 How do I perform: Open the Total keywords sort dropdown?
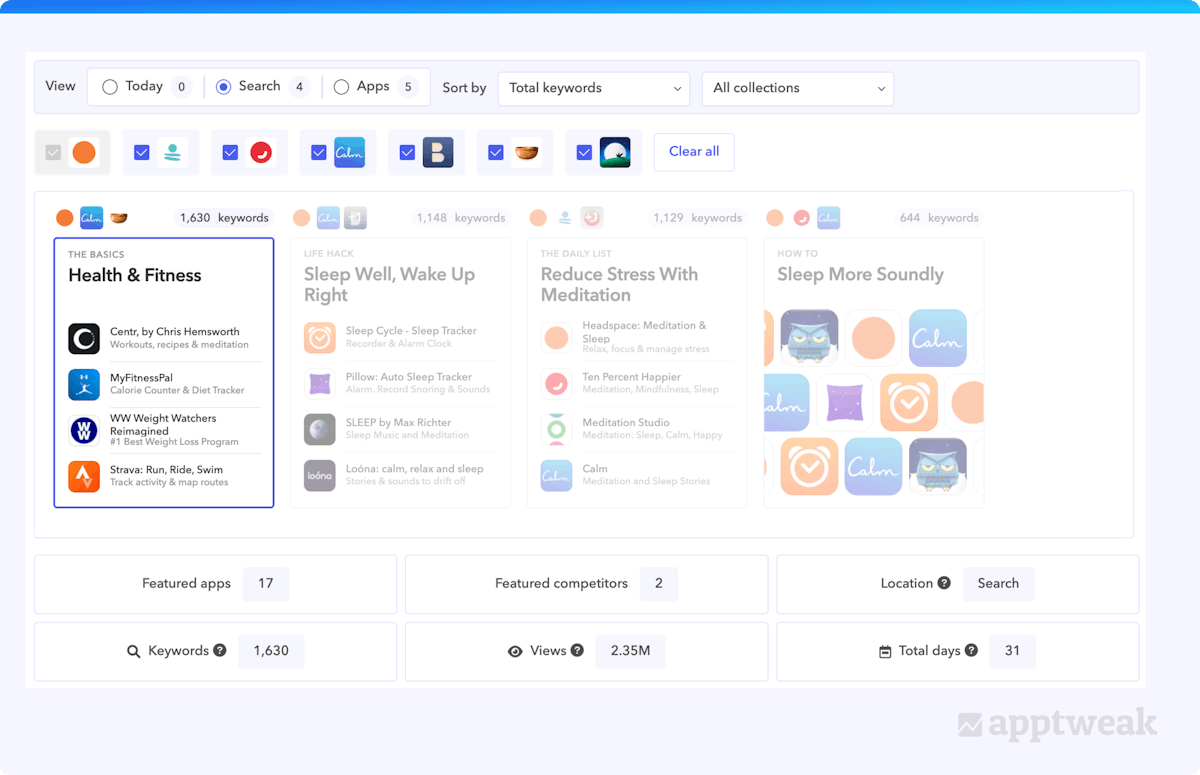[594, 88]
